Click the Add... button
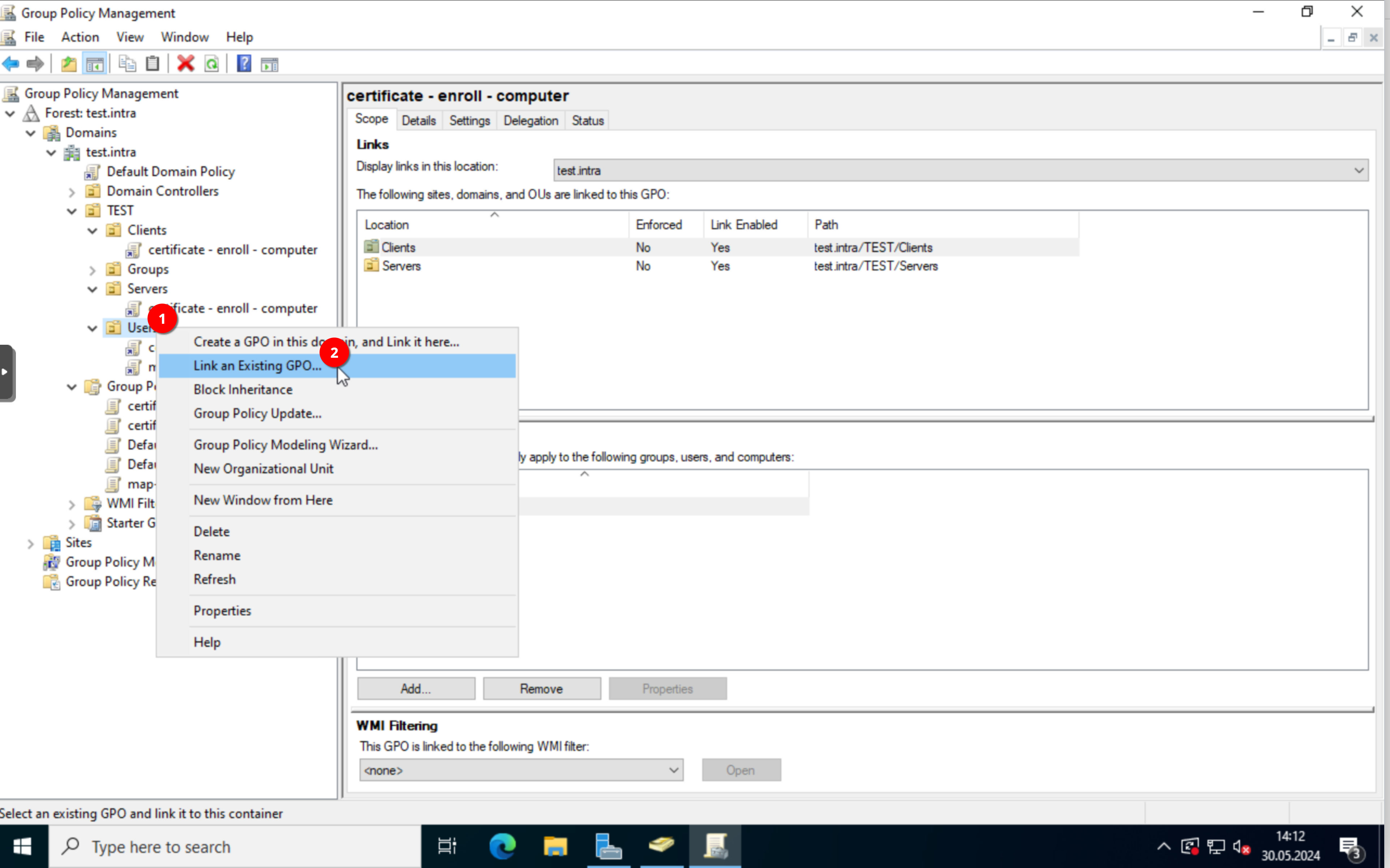 [416, 688]
